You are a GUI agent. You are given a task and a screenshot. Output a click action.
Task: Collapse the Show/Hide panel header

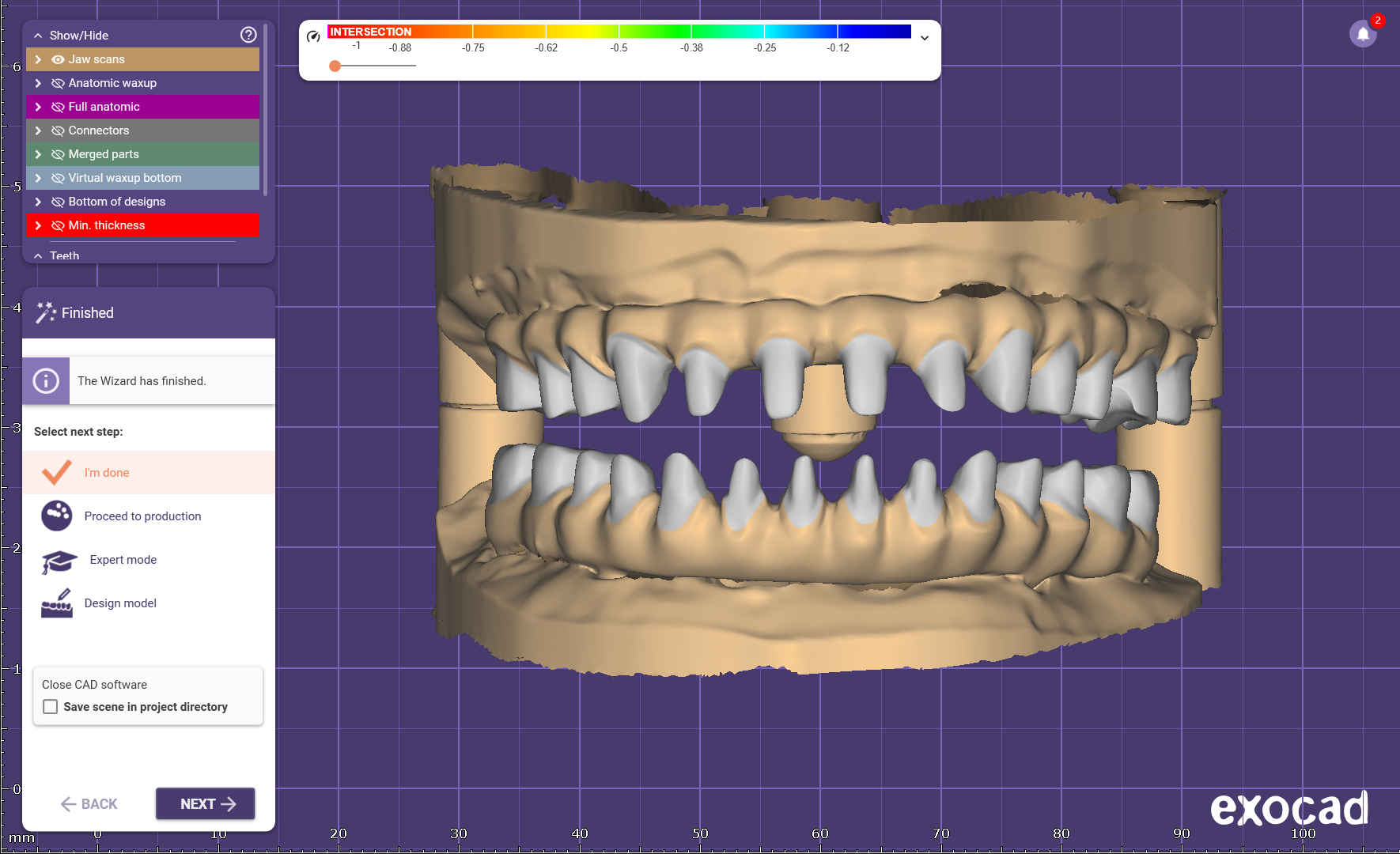pyautogui.click(x=38, y=36)
